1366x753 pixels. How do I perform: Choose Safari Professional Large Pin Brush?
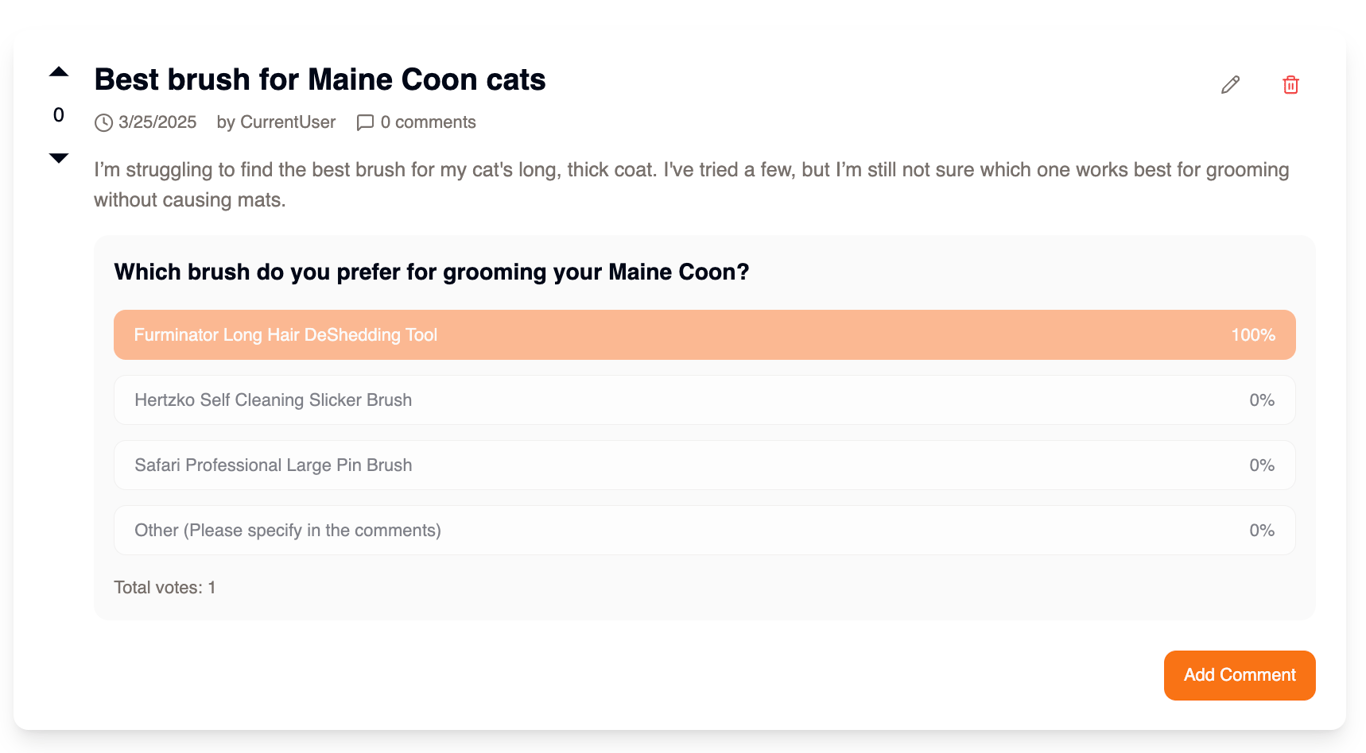tap(704, 465)
